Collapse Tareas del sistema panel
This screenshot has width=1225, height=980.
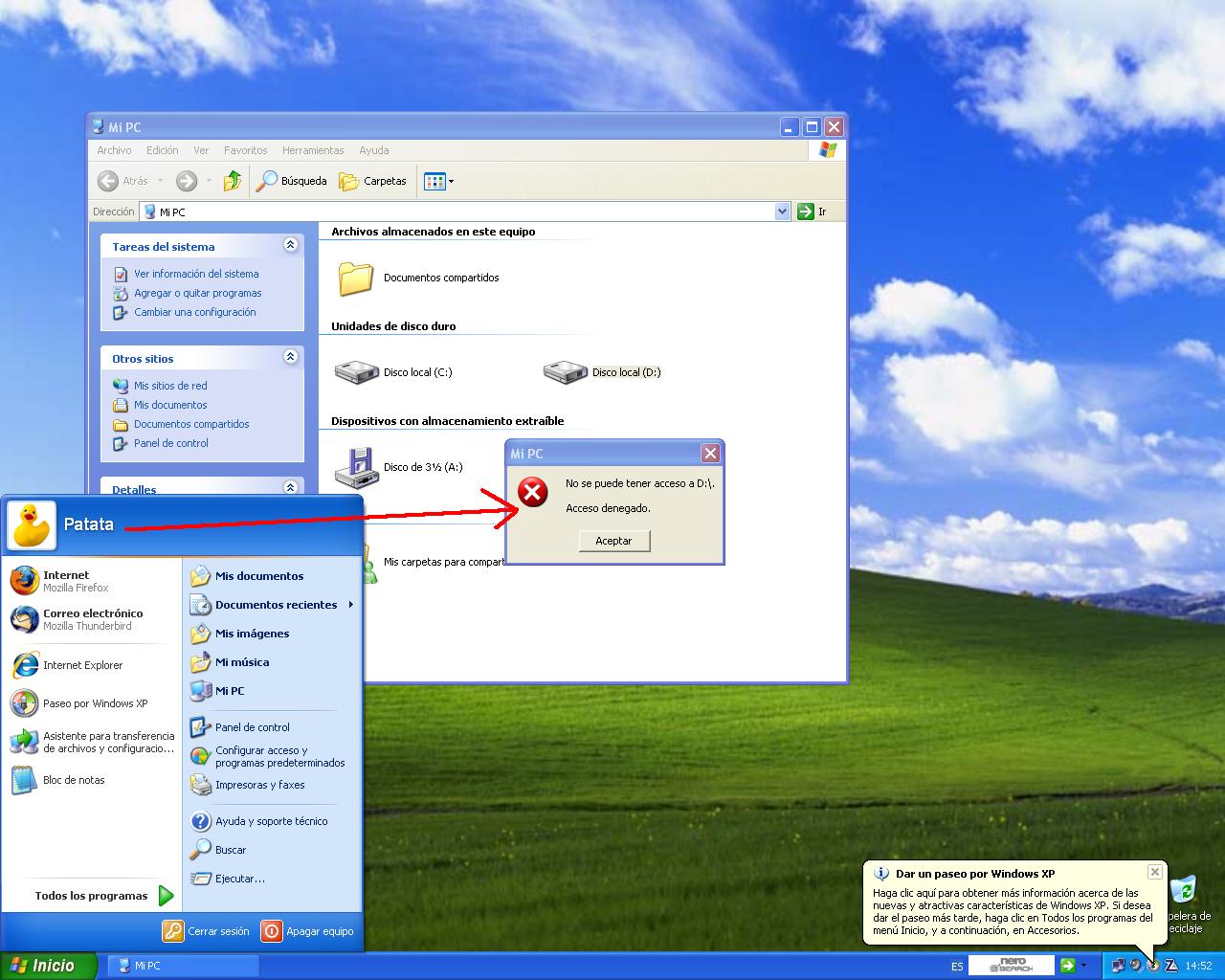[x=290, y=246]
